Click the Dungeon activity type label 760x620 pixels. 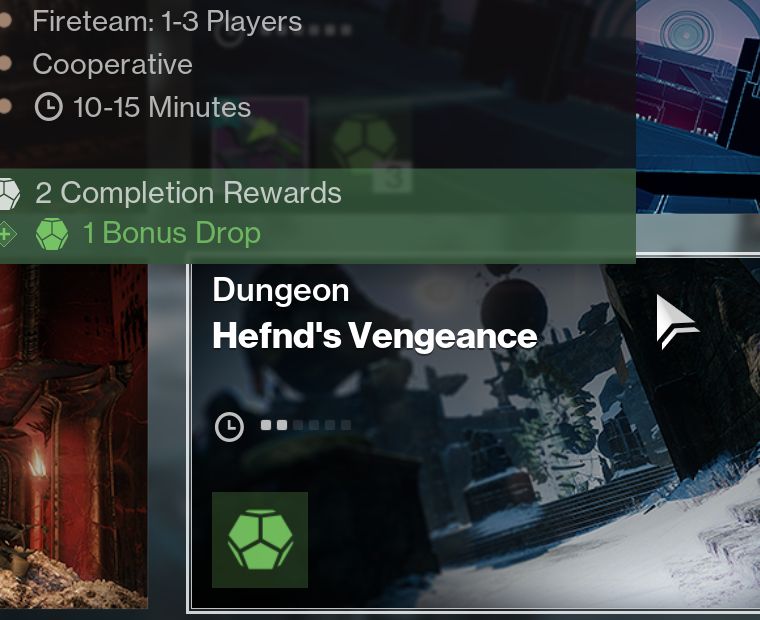tap(281, 291)
